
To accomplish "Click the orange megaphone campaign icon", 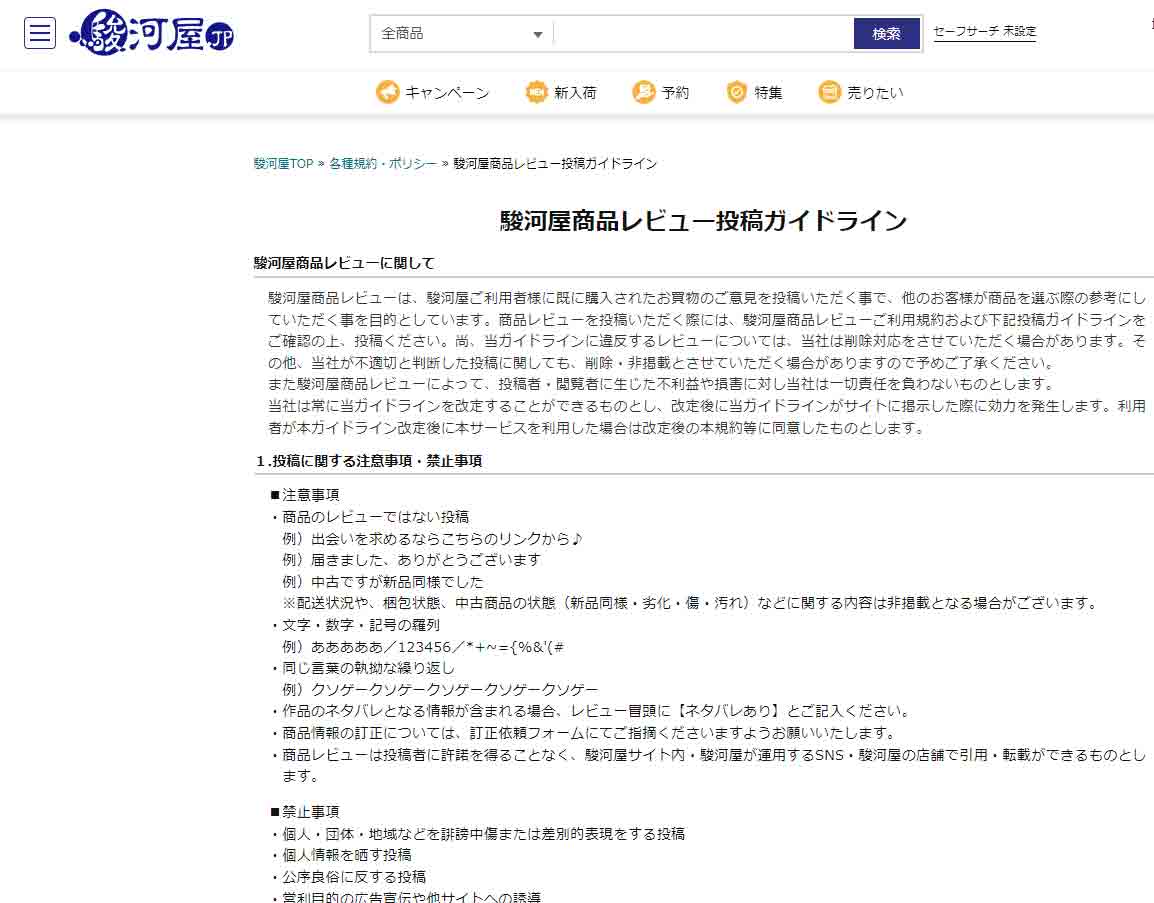I will pos(387,92).
